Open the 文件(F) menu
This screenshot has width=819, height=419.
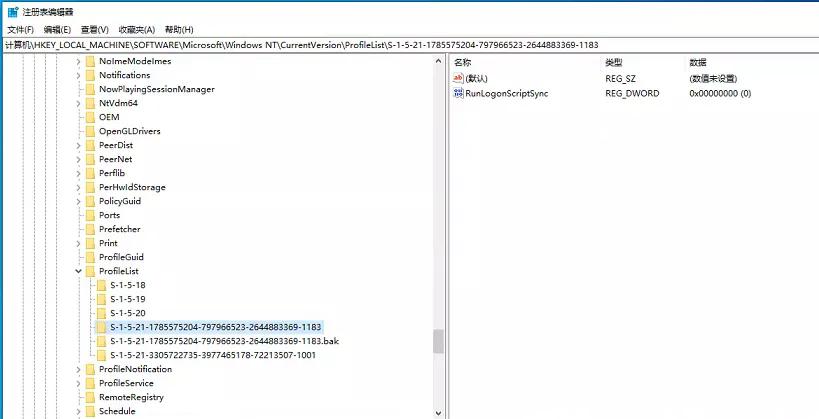click(x=21, y=30)
